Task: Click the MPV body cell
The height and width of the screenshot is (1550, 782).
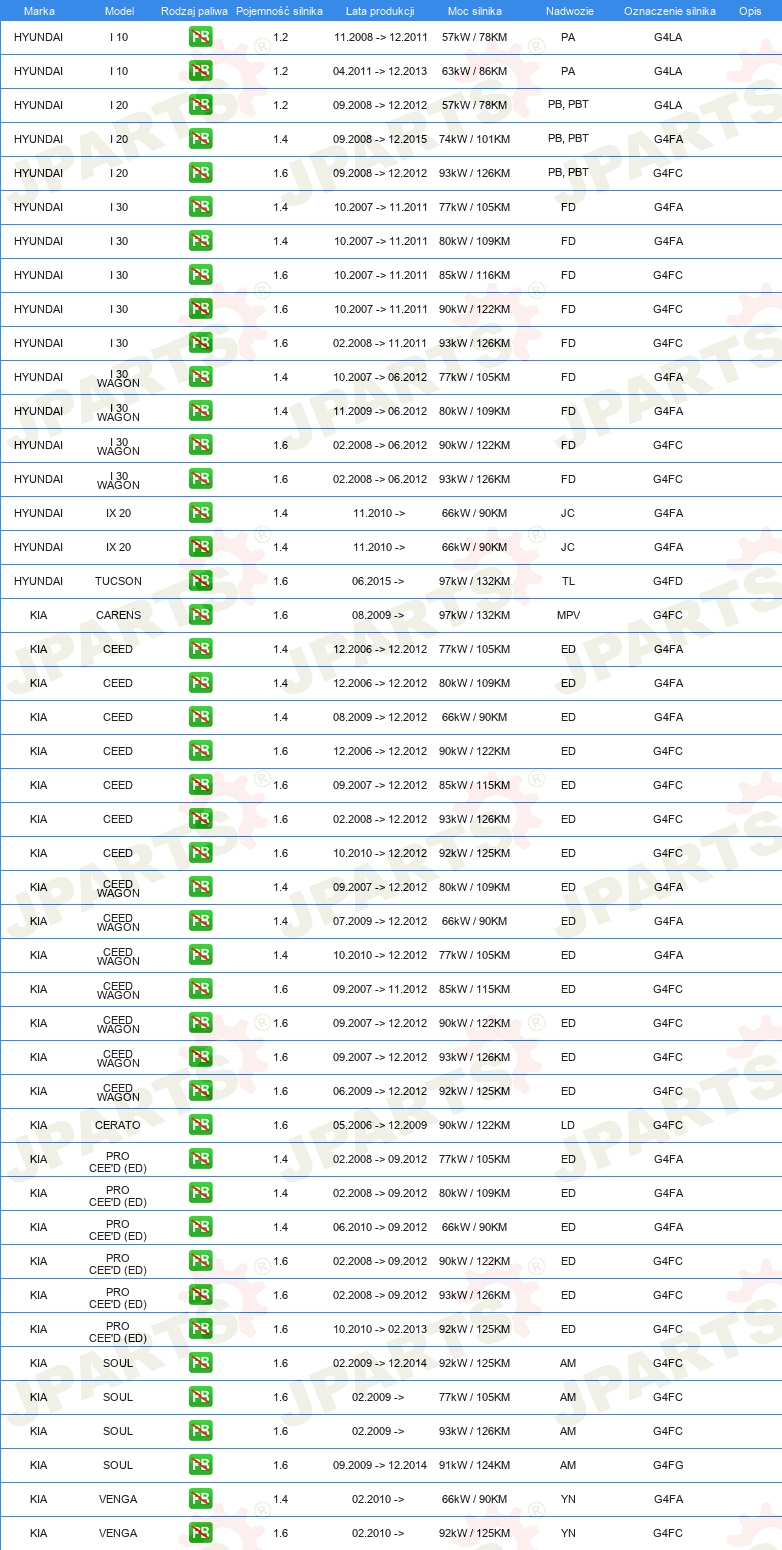Action: click(568, 615)
